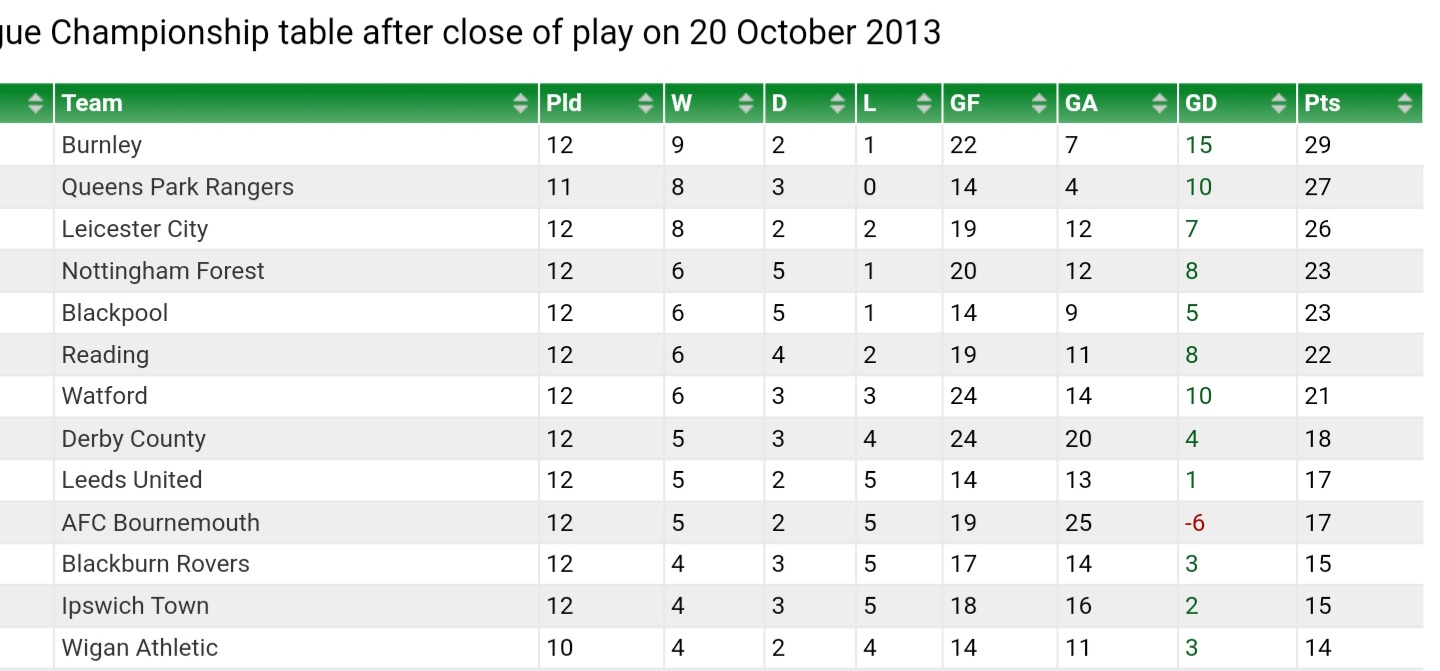Screen dimensions: 1440x671
Task: Open AFC Bournemouth team entry
Action: [x=161, y=522]
